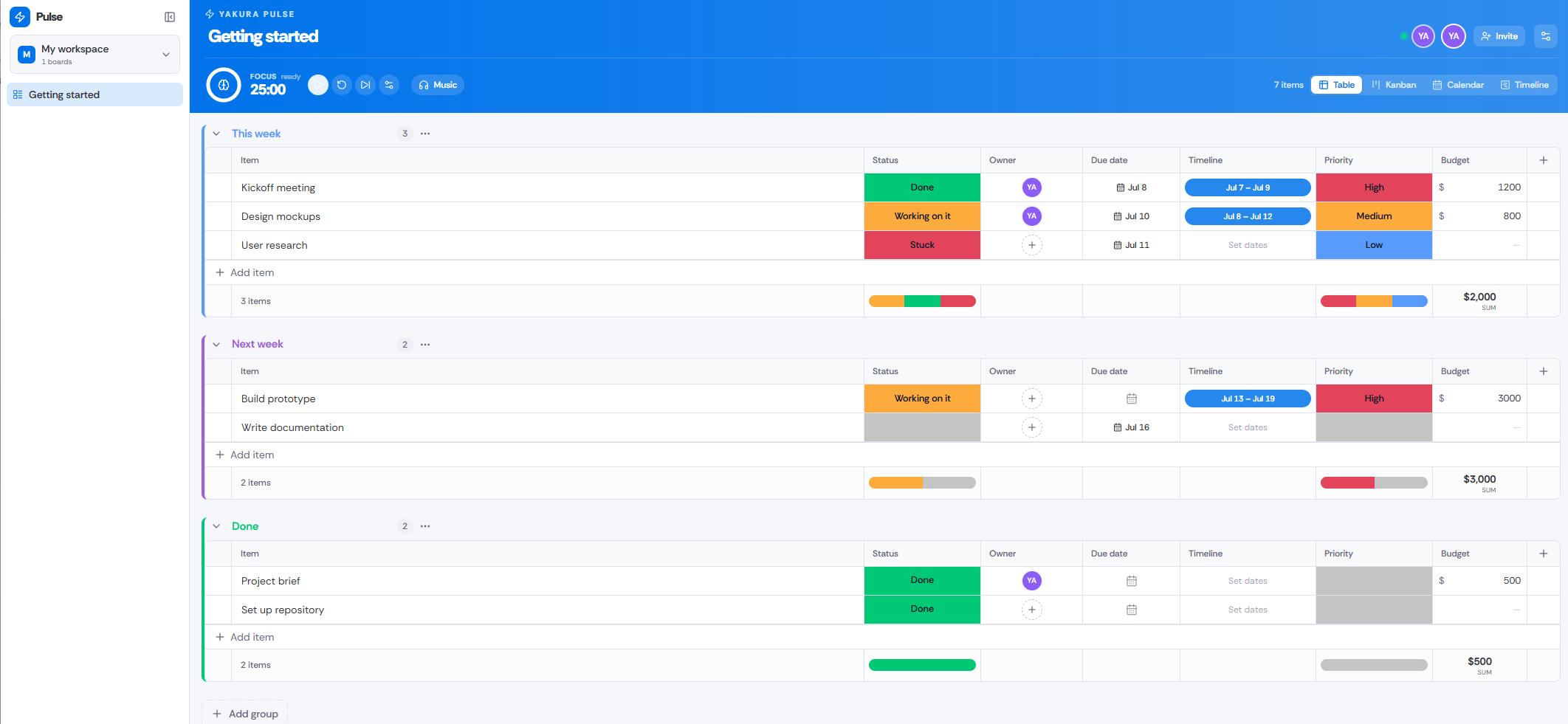Collapse the This week group
The width and height of the screenshot is (1568, 724).
click(216, 134)
